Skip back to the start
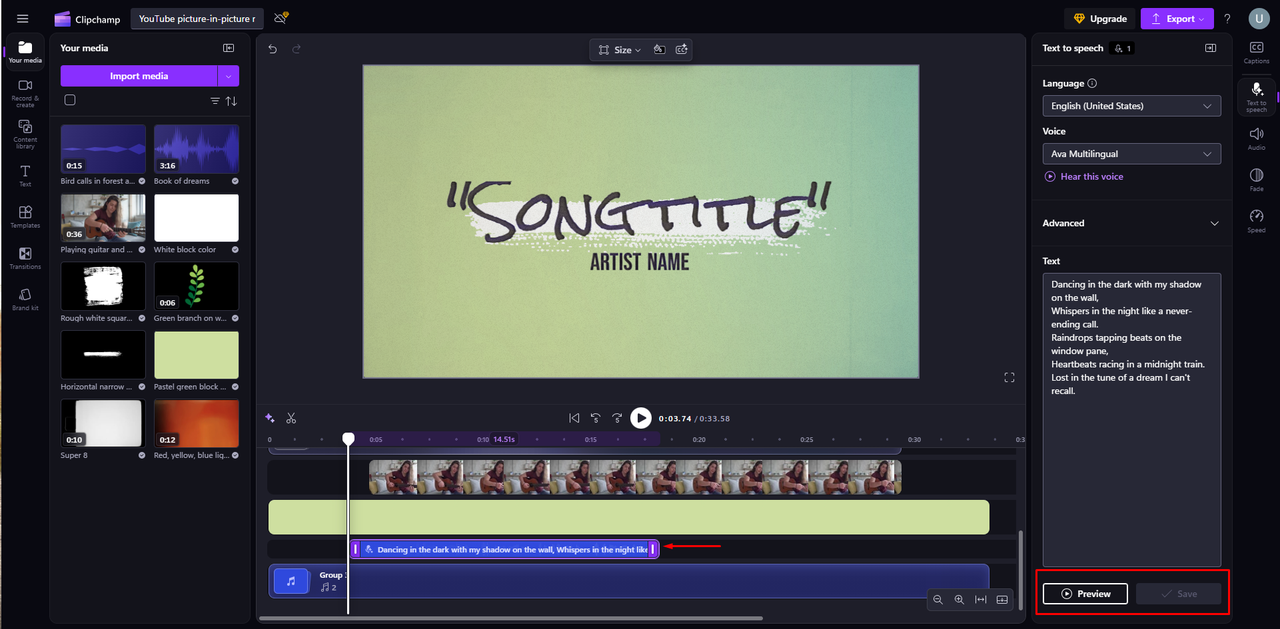 574,418
